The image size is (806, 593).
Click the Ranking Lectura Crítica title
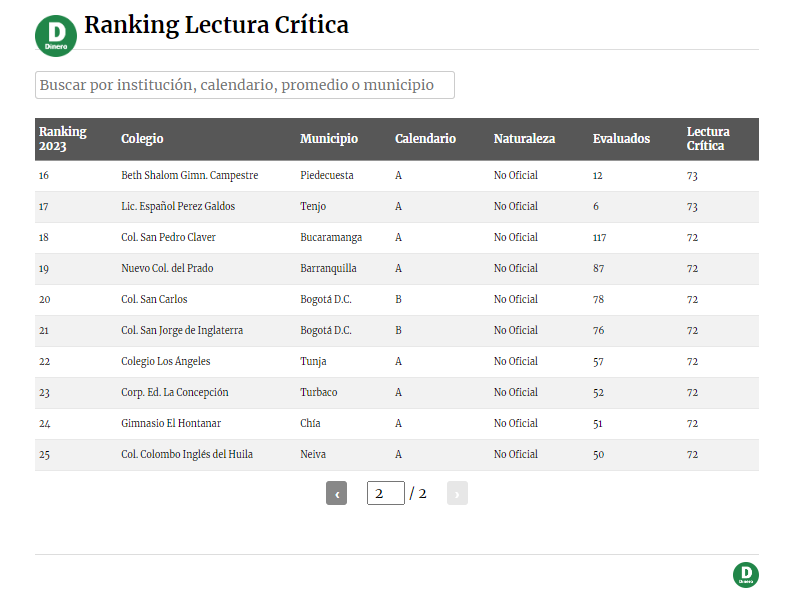tap(216, 25)
